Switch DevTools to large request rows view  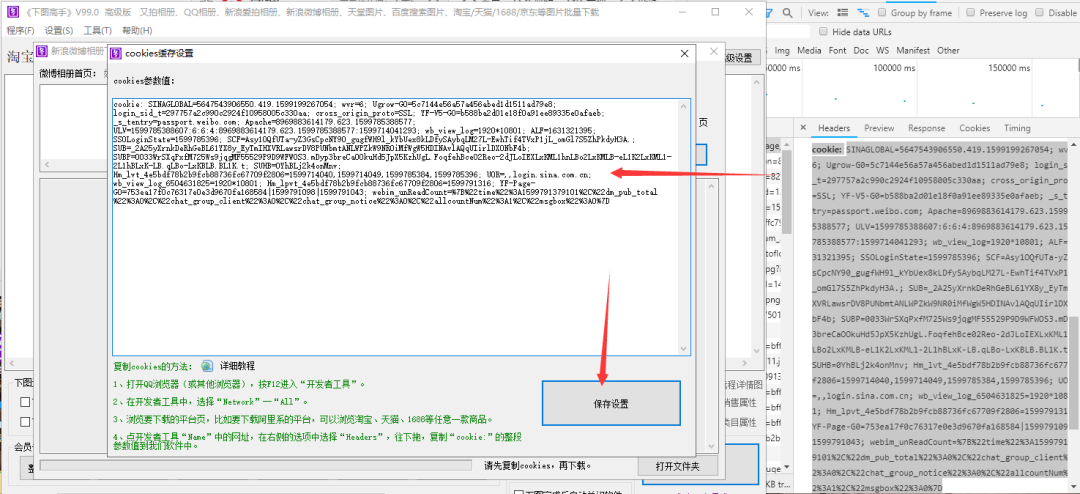click(x=842, y=12)
